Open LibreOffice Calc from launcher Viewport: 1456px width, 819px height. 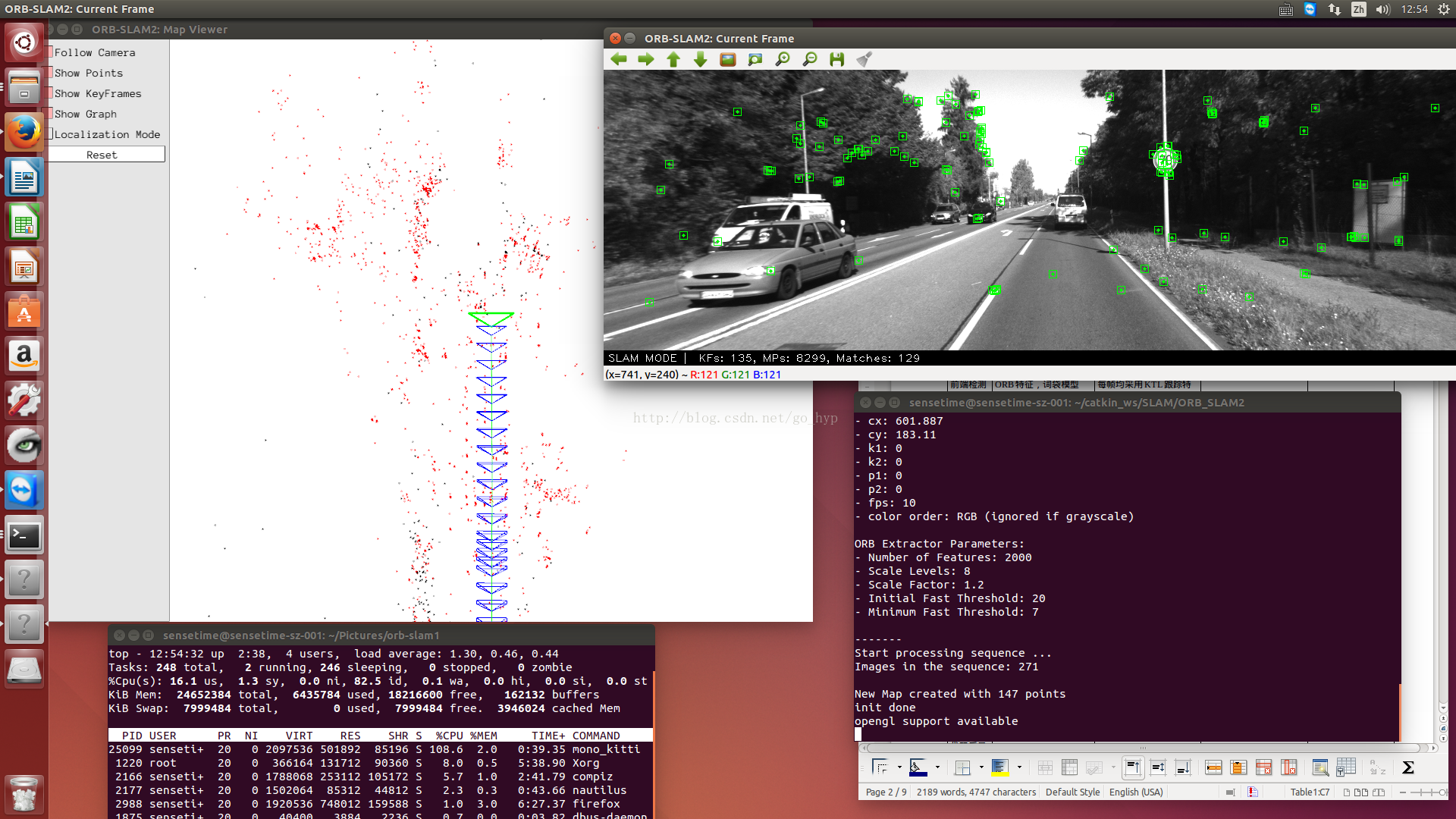24,223
